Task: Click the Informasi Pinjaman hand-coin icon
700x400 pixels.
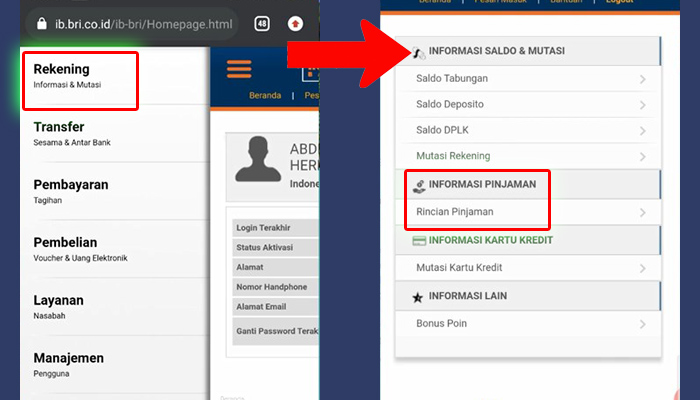Action: coord(419,186)
